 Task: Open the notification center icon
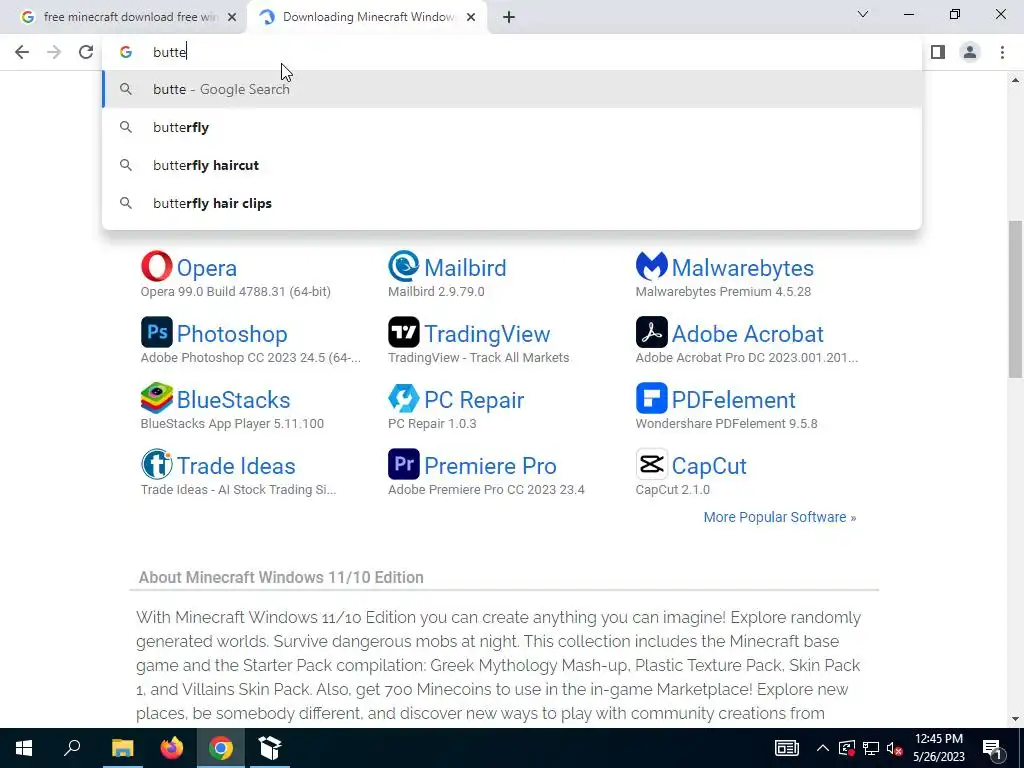click(x=992, y=748)
